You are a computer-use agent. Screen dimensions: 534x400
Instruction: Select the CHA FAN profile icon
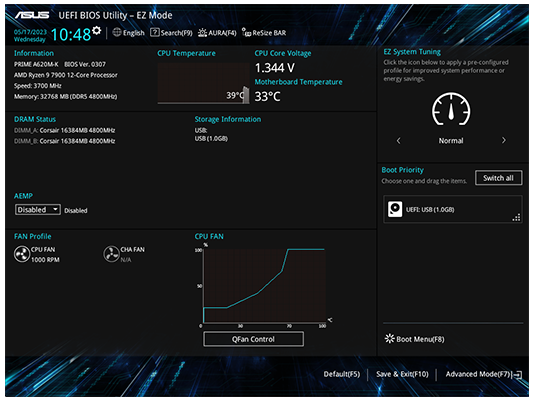pos(111,254)
